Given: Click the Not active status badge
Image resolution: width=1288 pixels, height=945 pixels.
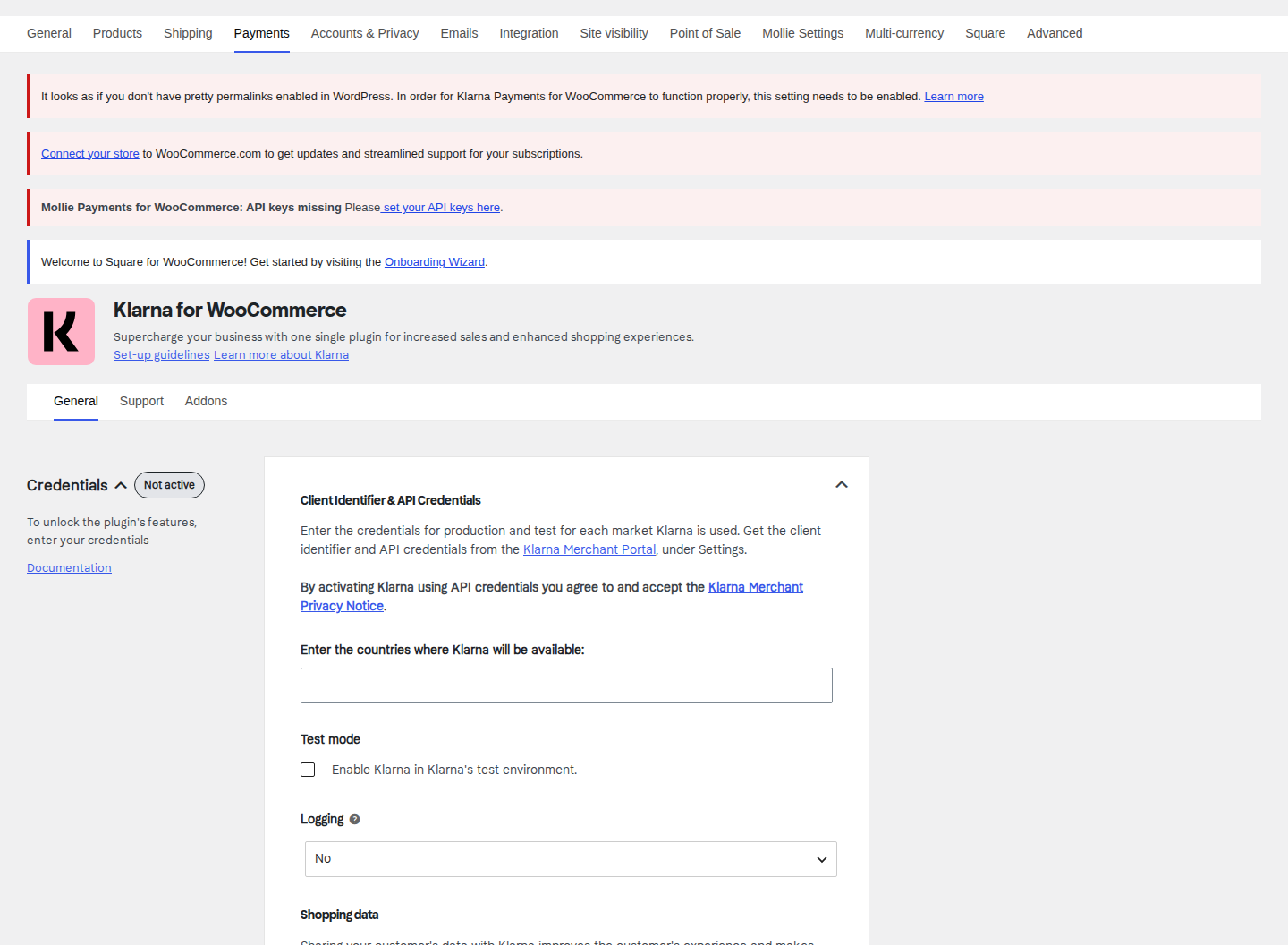Looking at the screenshot, I should (169, 485).
